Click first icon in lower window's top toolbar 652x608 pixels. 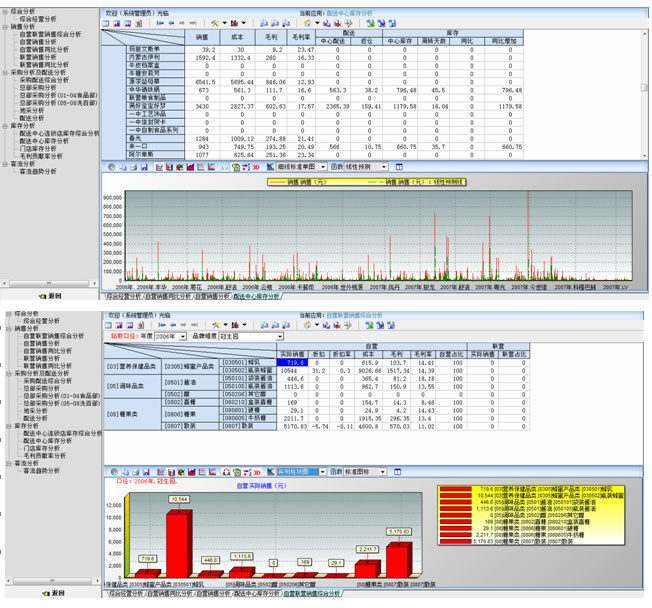point(110,325)
